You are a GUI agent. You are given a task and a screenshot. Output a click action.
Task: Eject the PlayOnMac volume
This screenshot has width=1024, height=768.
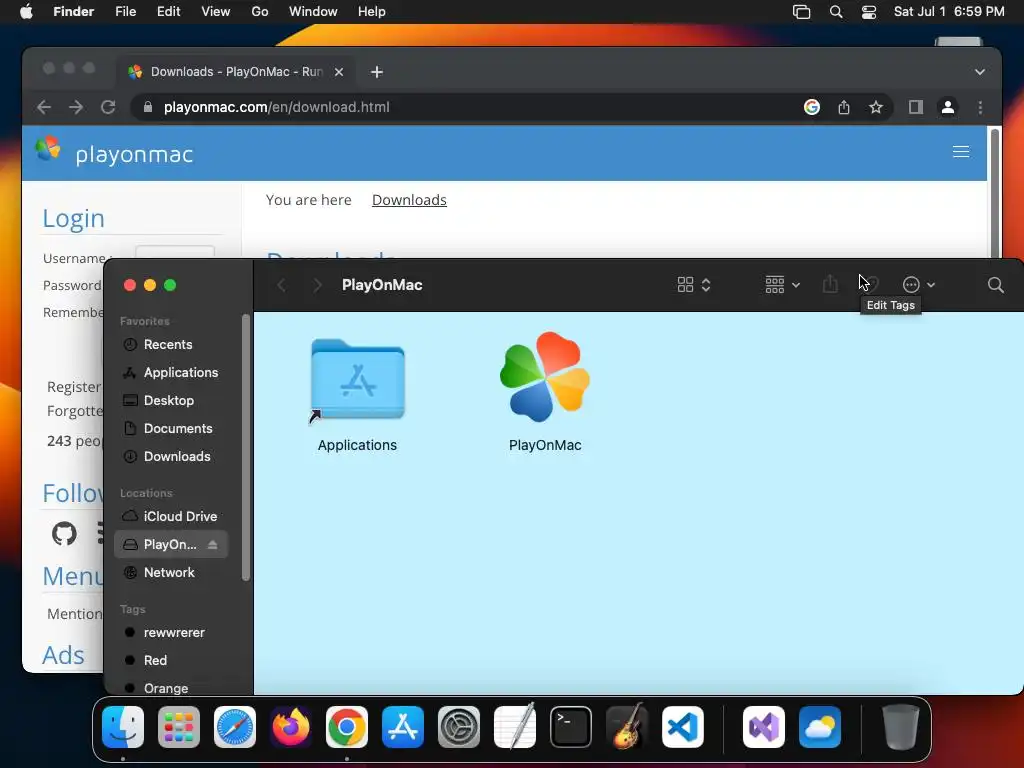click(212, 545)
